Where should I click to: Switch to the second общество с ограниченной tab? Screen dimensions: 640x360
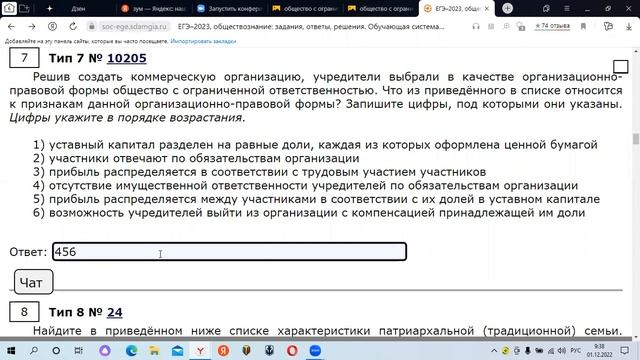[x=381, y=8]
